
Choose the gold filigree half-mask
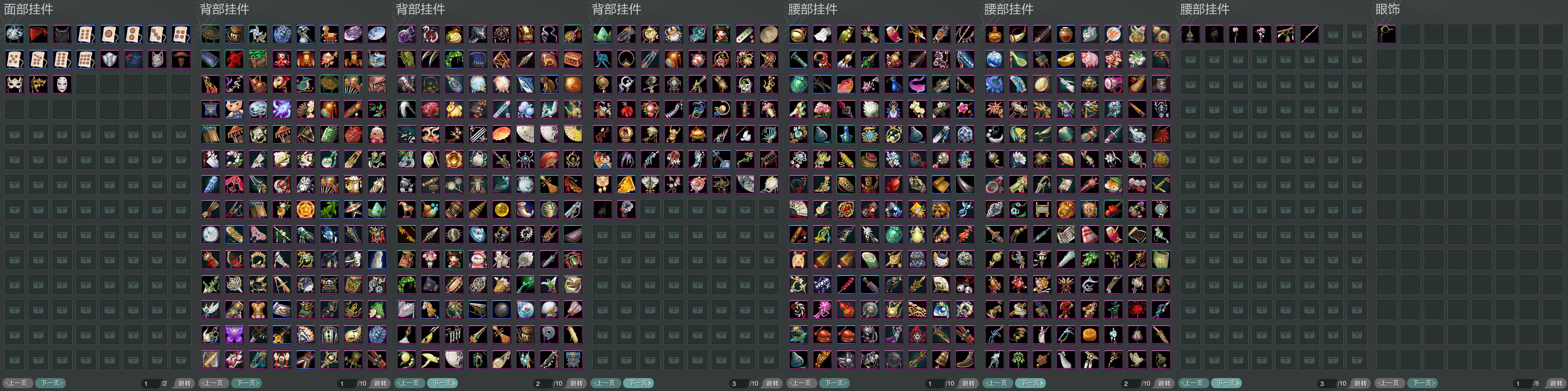38,84
